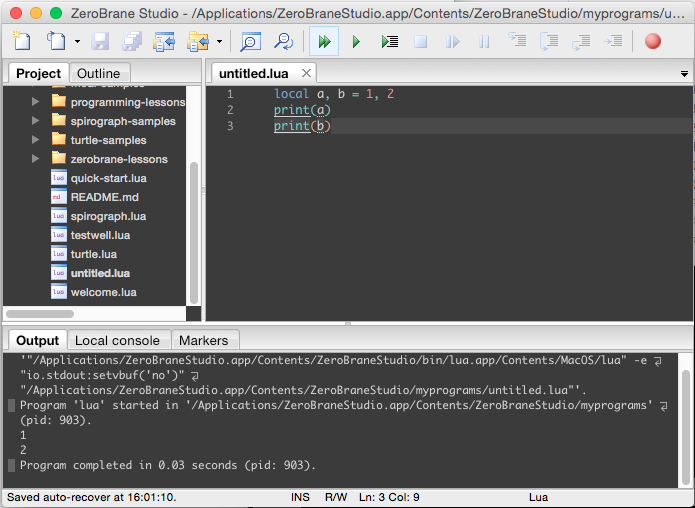Screen dimensions: 695x508
Task: Open recent files dropdown arrow next to Open icon
Action: click(77, 42)
